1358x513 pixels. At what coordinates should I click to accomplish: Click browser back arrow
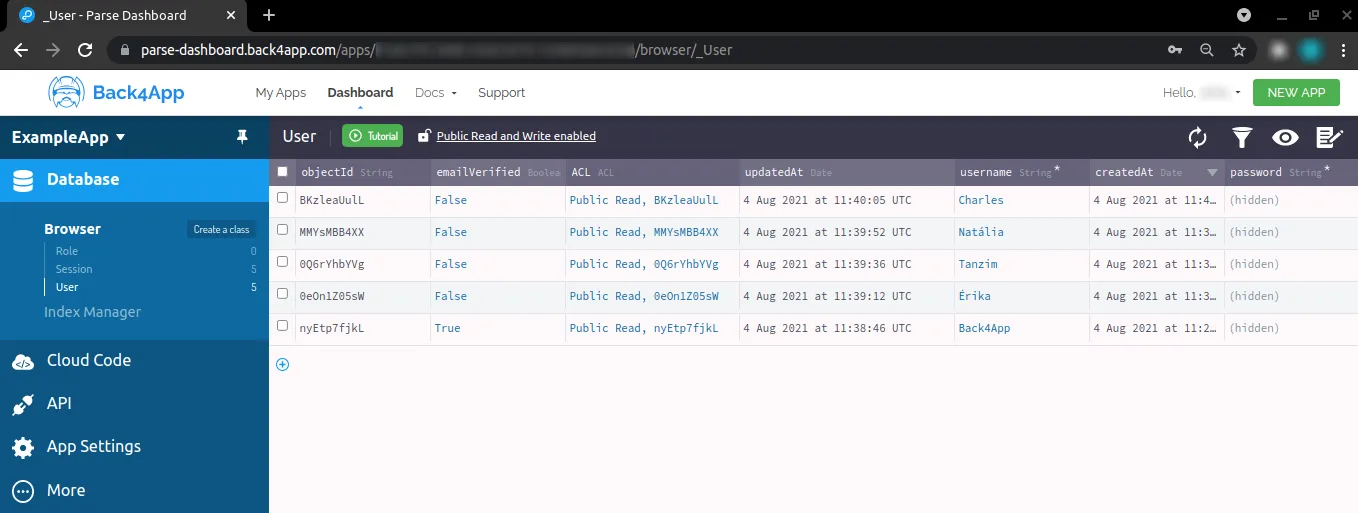pyautogui.click(x=21, y=49)
